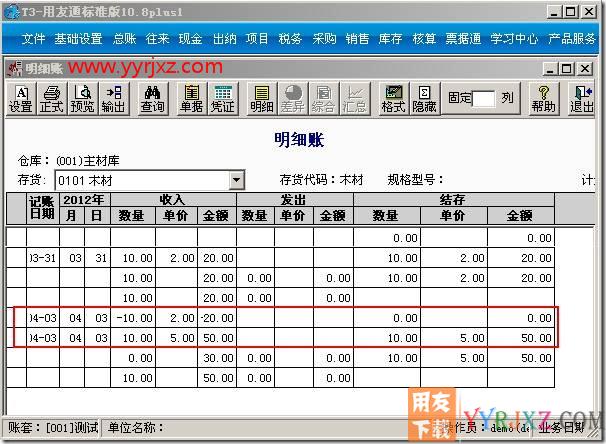Click the 综合 combined view icon

click(x=323, y=99)
